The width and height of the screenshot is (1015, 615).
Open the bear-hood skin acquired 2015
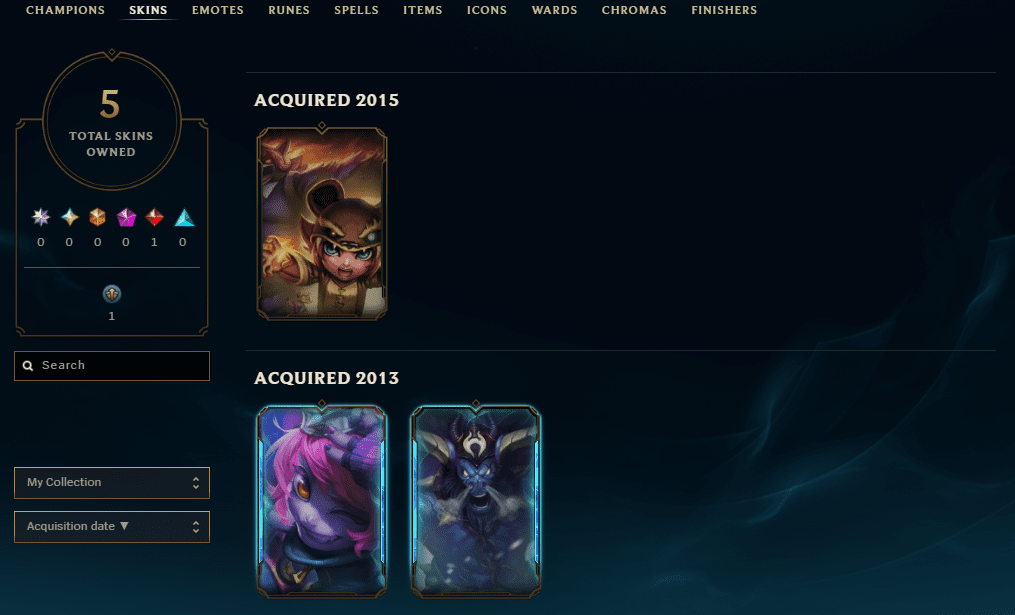point(322,223)
